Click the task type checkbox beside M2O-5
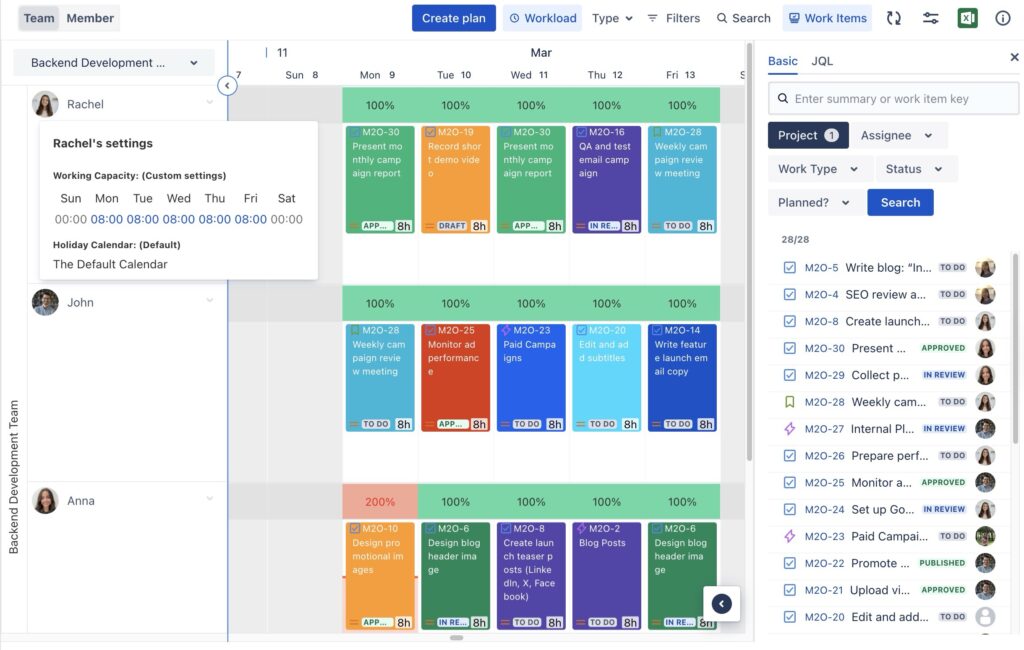 pos(790,267)
